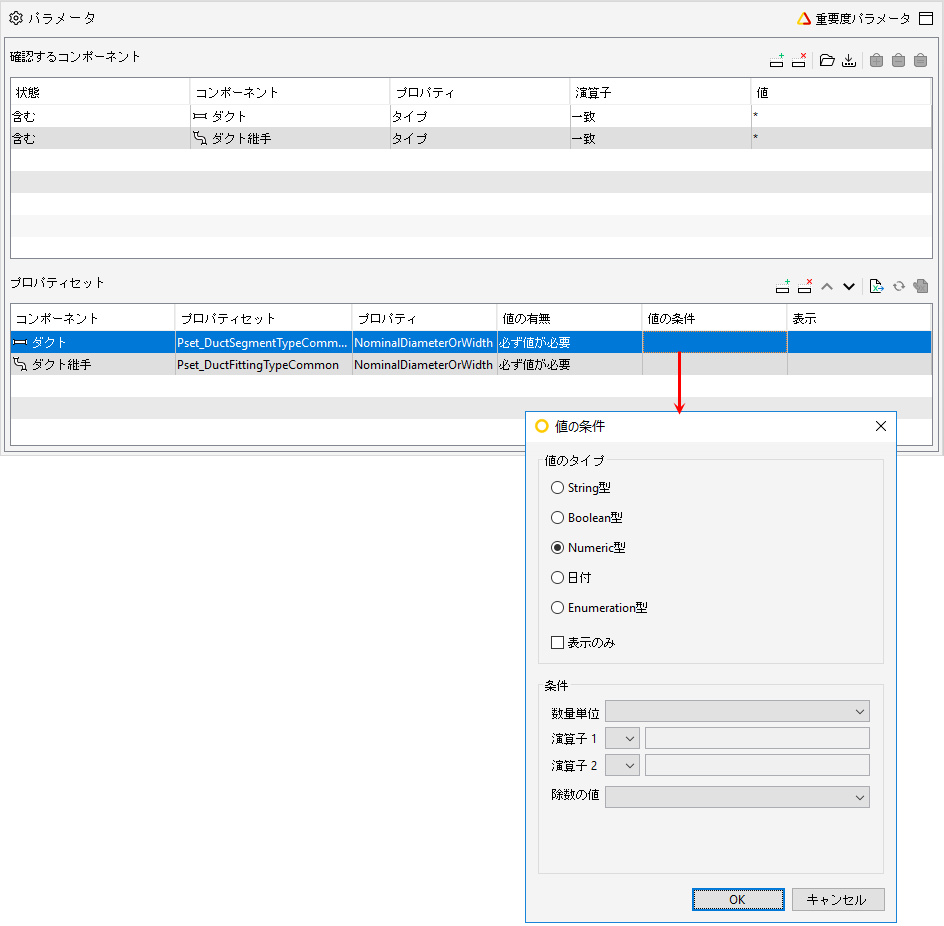Export property sets to Excel icon

877,287
